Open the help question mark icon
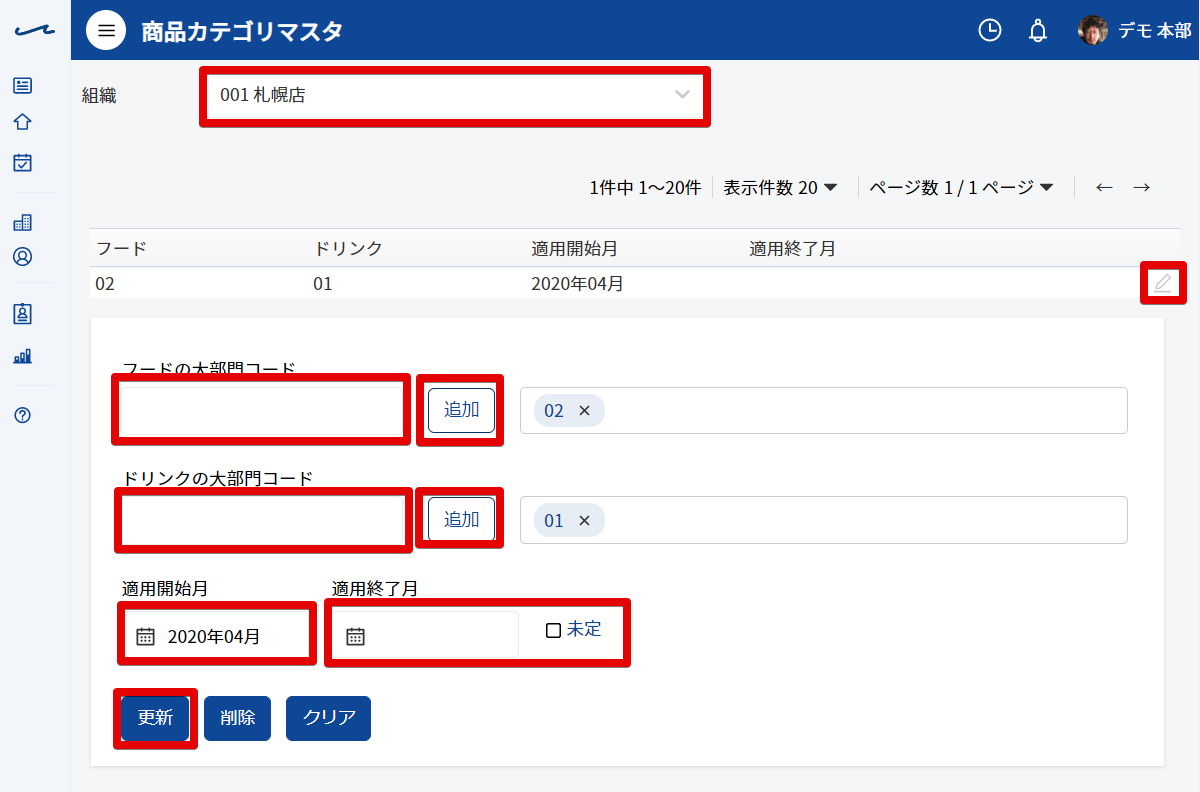The width and height of the screenshot is (1200, 792). click(x=23, y=414)
